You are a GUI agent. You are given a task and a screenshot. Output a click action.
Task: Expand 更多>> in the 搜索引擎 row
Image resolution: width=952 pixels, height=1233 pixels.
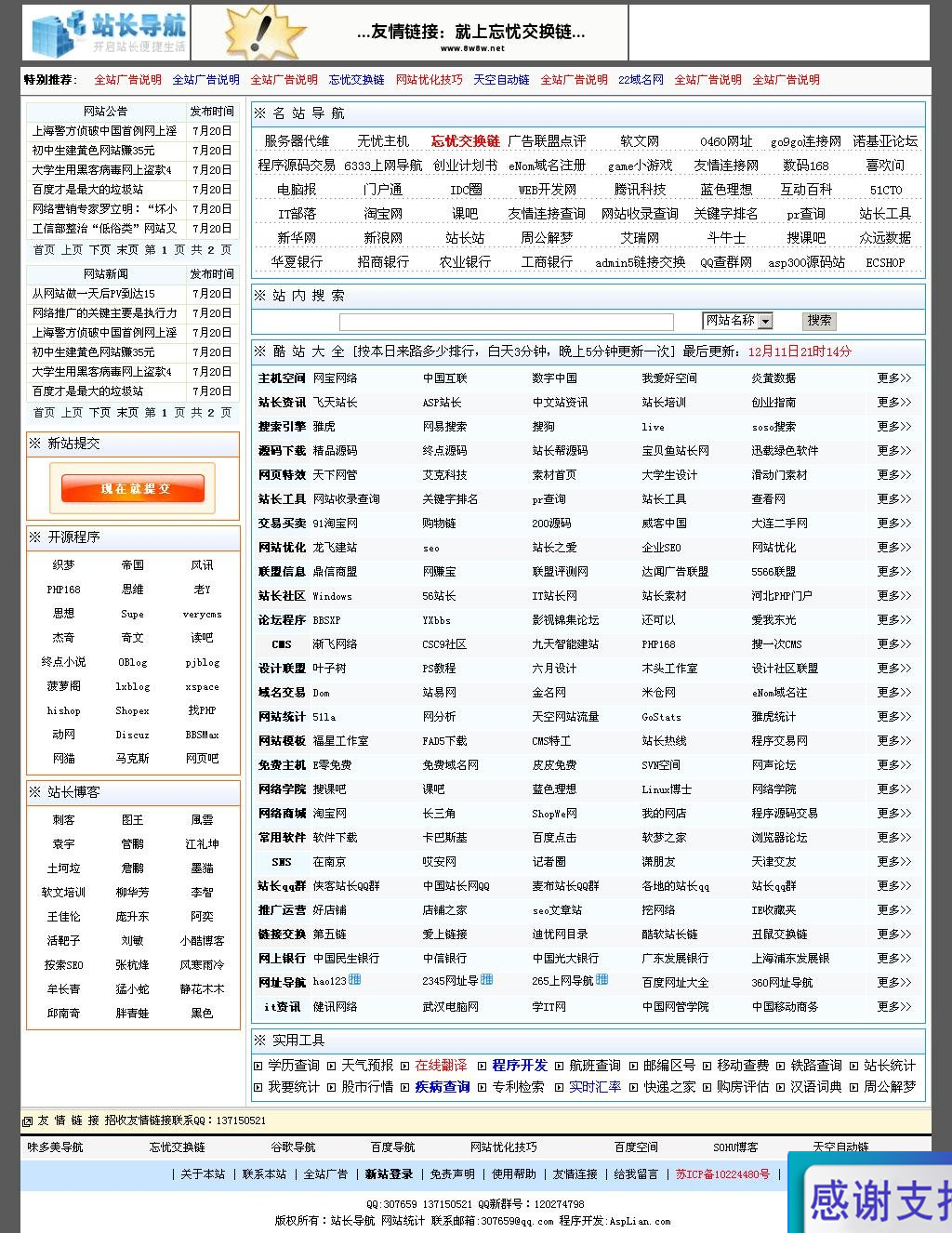893,427
